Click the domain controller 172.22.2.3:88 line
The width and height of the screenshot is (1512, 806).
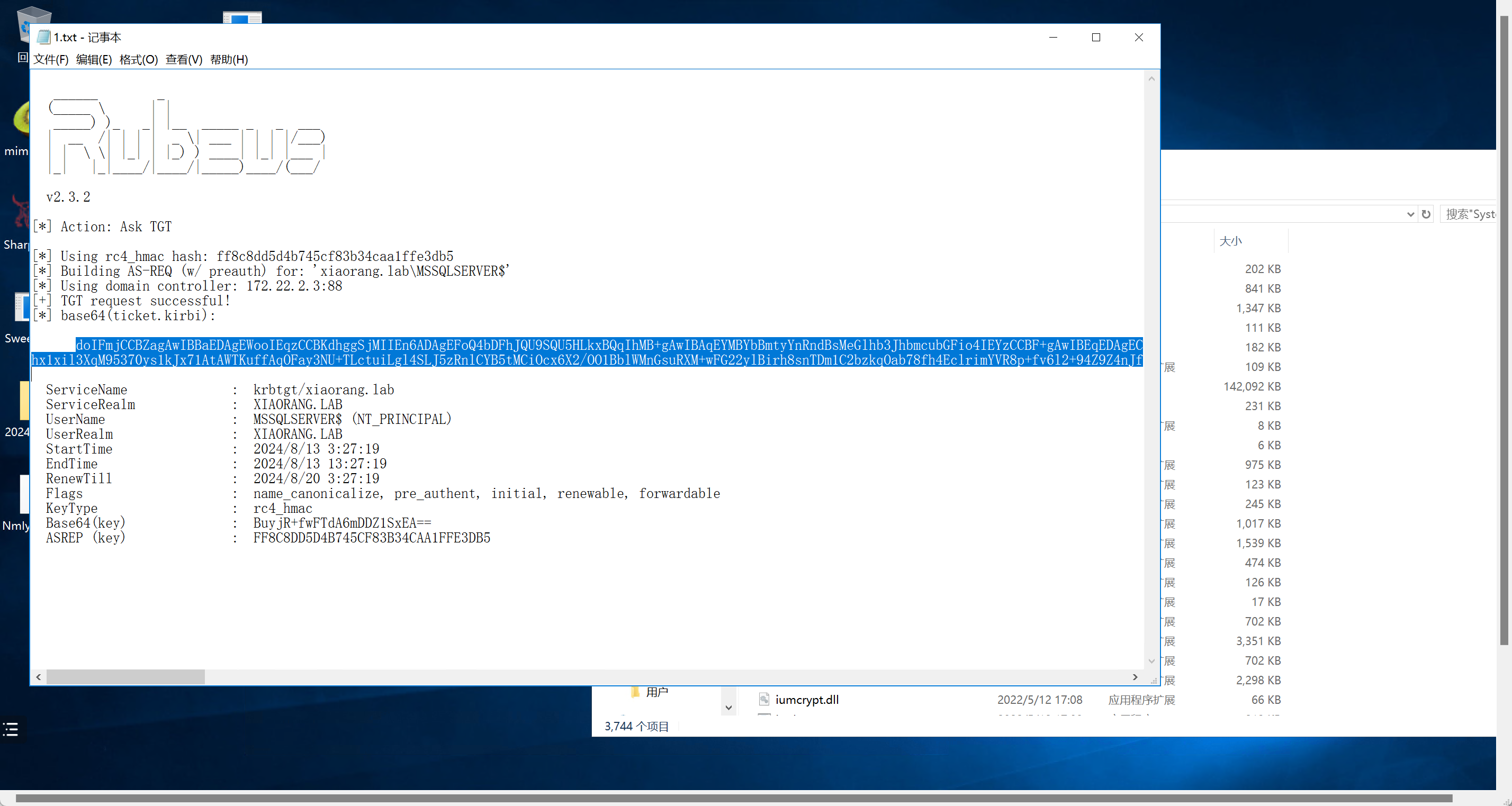[187, 286]
